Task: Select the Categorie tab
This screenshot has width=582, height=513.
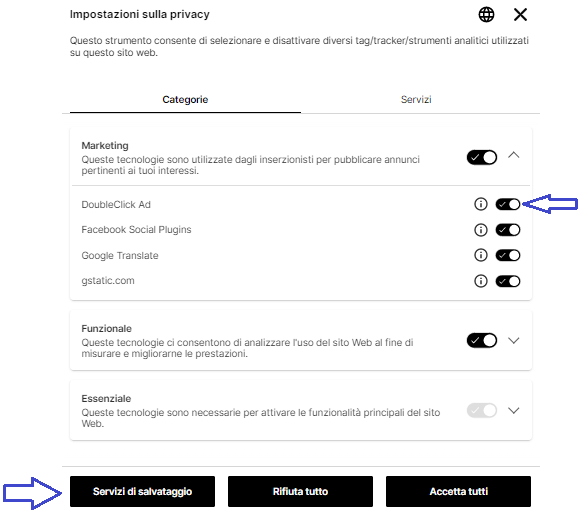Action: click(185, 99)
